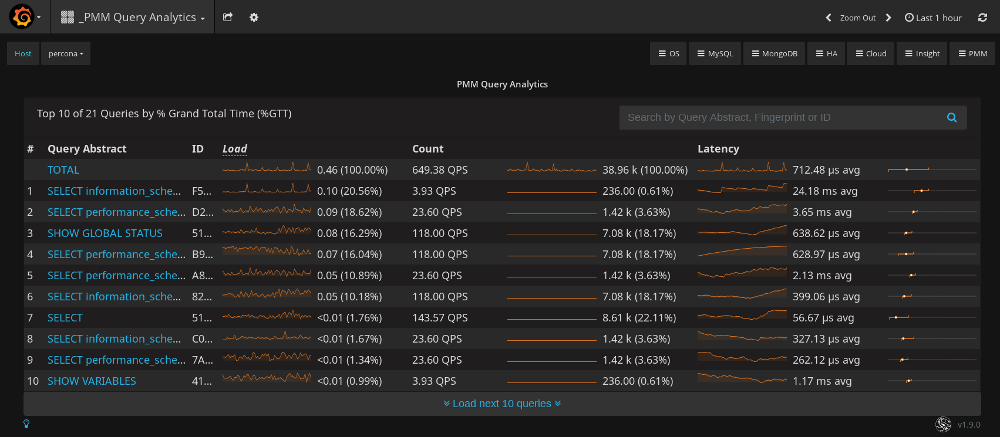This screenshot has height=437, width=1000.
Task: Click Load next 10 queries link
Action: pyautogui.click(x=501, y=403)
